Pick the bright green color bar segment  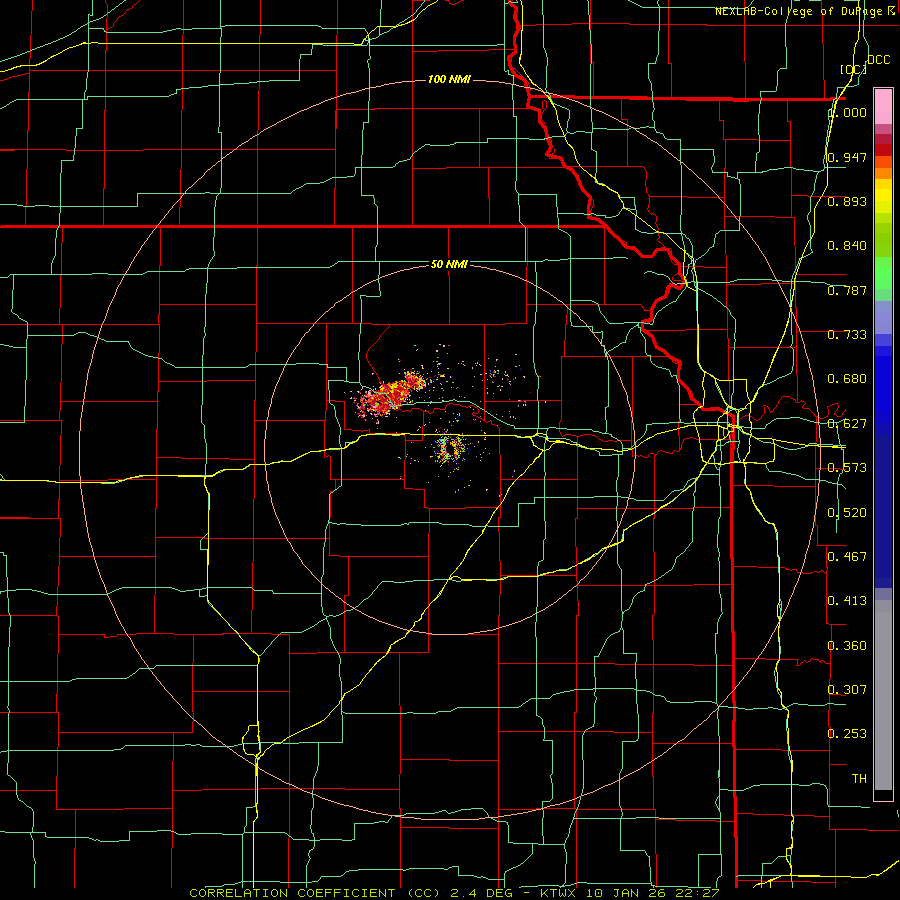tap(883, 273)
